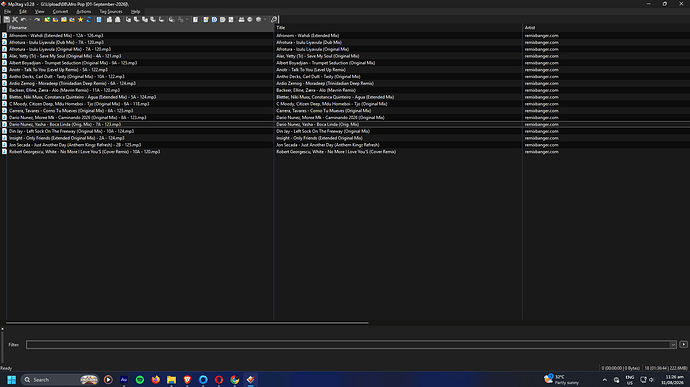This screenshot has height=387, width=690.
Task: Click the file list horizontal scrollbar
Action: click(x=187, y=323)
